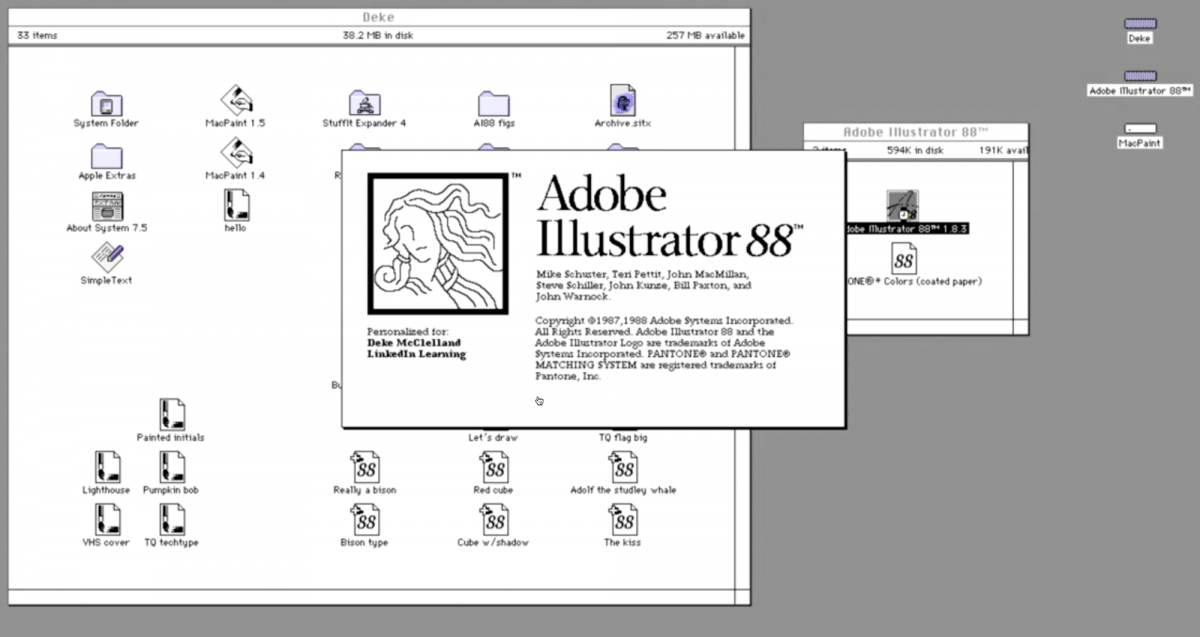Select the MacPaint 1.5 application icon
The width and height of the screenshot is (1200, 637).
pos(235,100)
